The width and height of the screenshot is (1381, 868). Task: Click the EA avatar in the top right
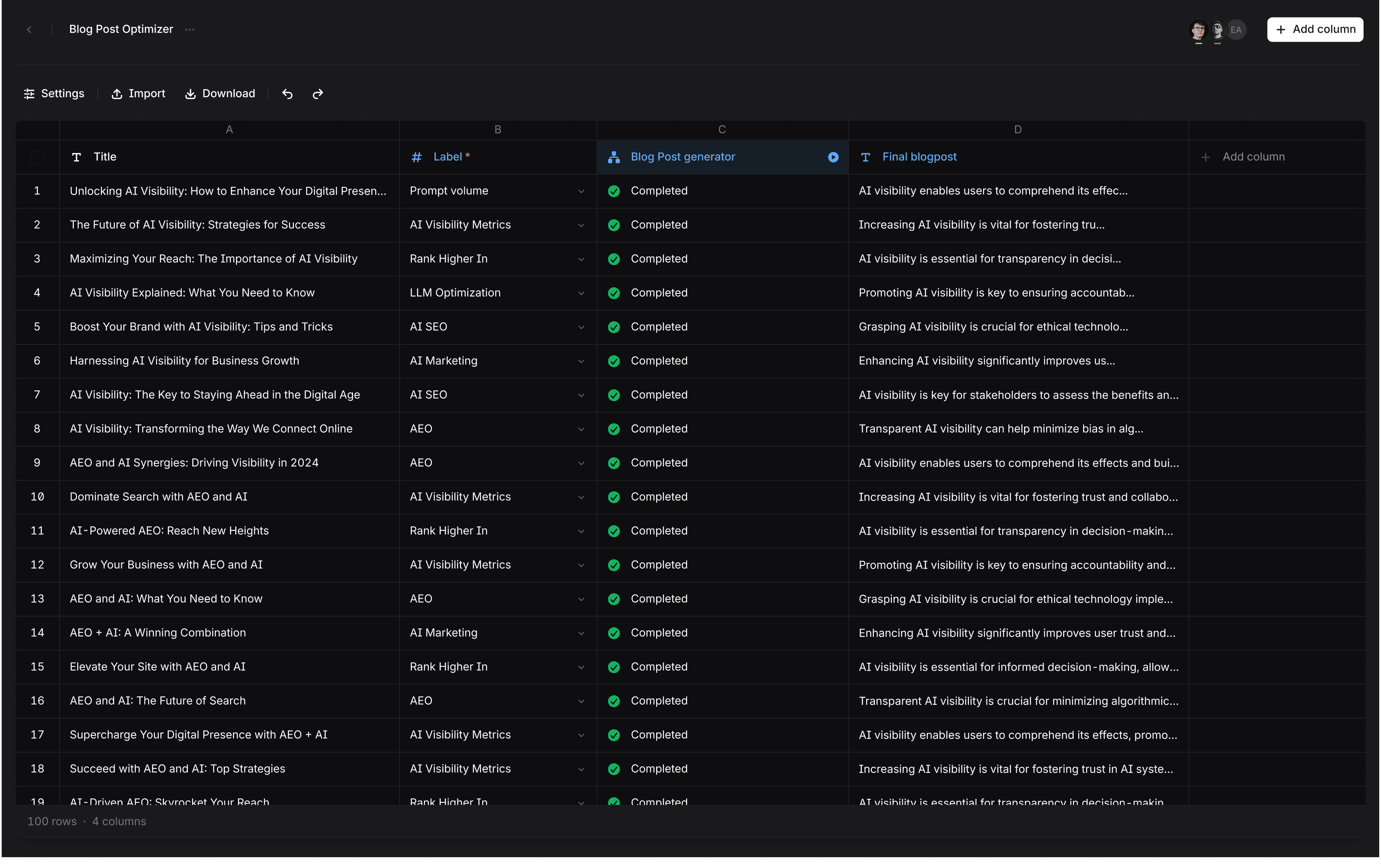pos(1237,30)
